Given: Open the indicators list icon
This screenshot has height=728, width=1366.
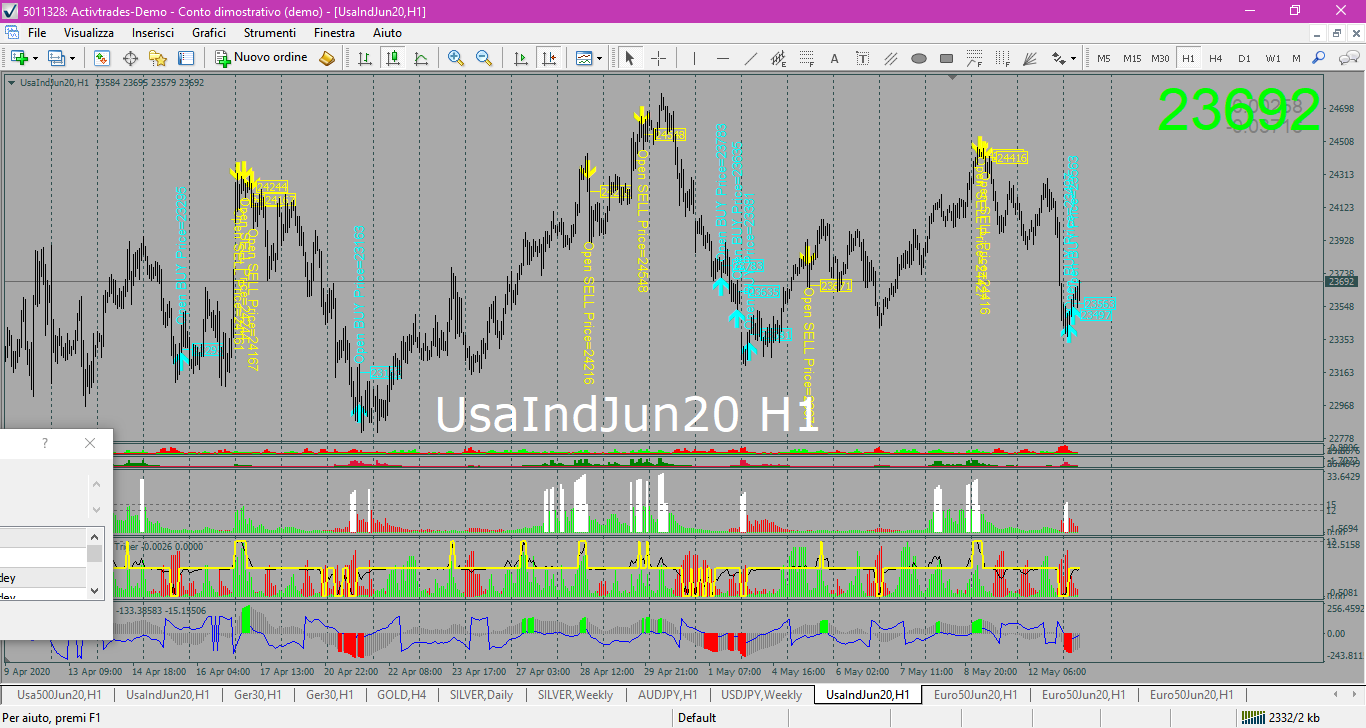Looking at the screenshot, I should (584, 58).
